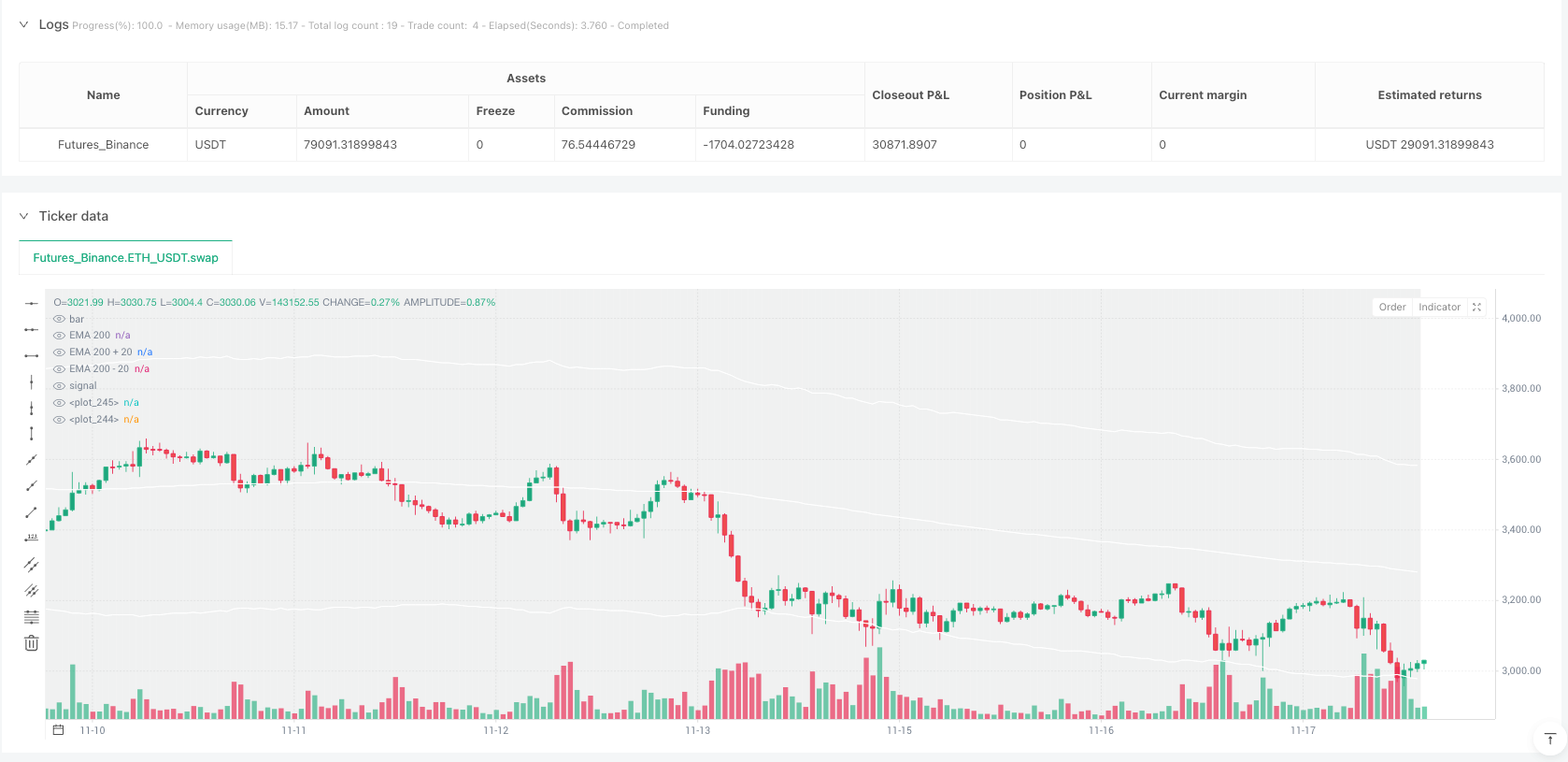Click the 11-13 date label
Viewport: 1568px width, 762px height.
(698, 730)
